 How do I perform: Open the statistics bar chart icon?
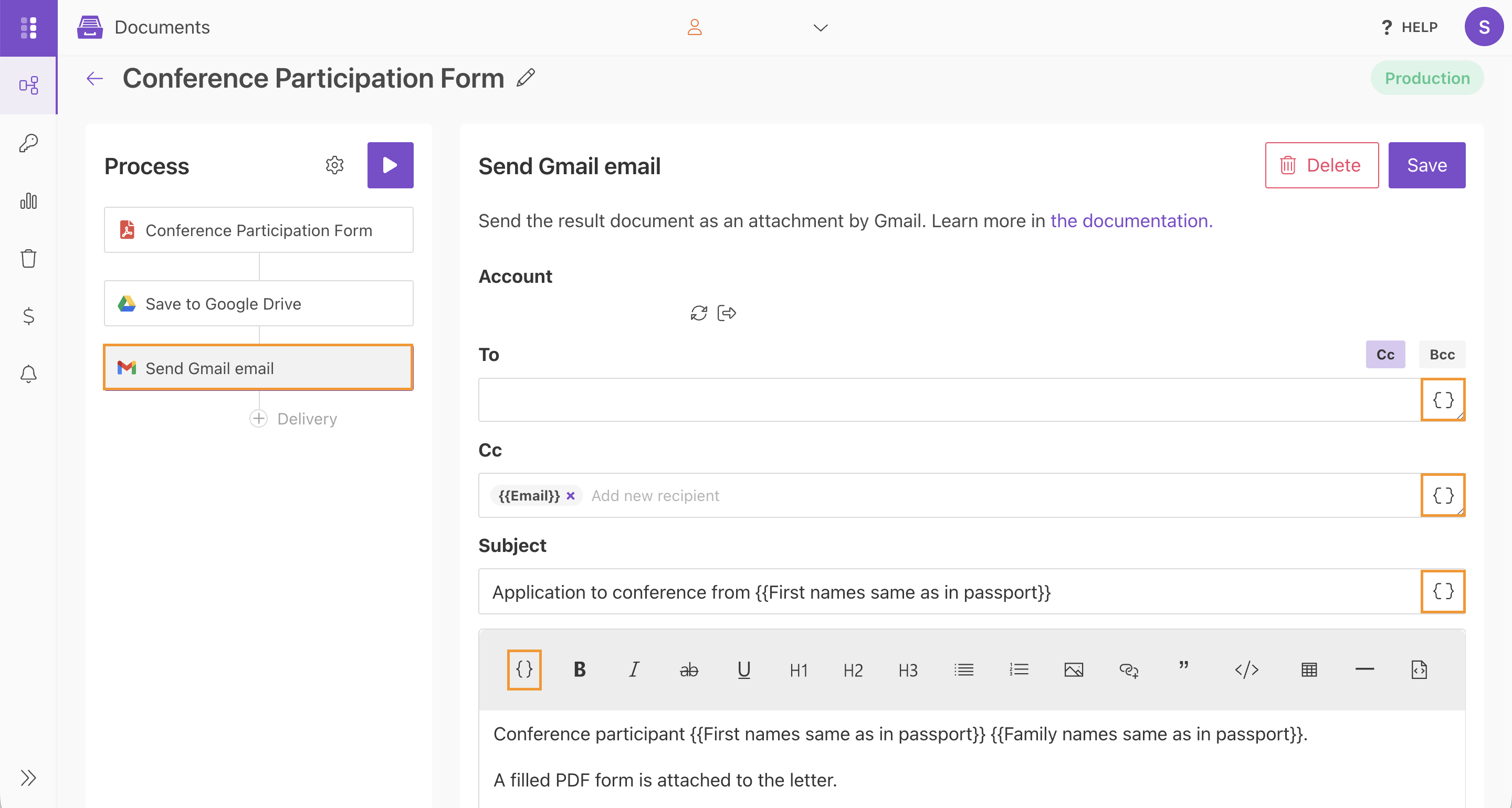[28, 200]
